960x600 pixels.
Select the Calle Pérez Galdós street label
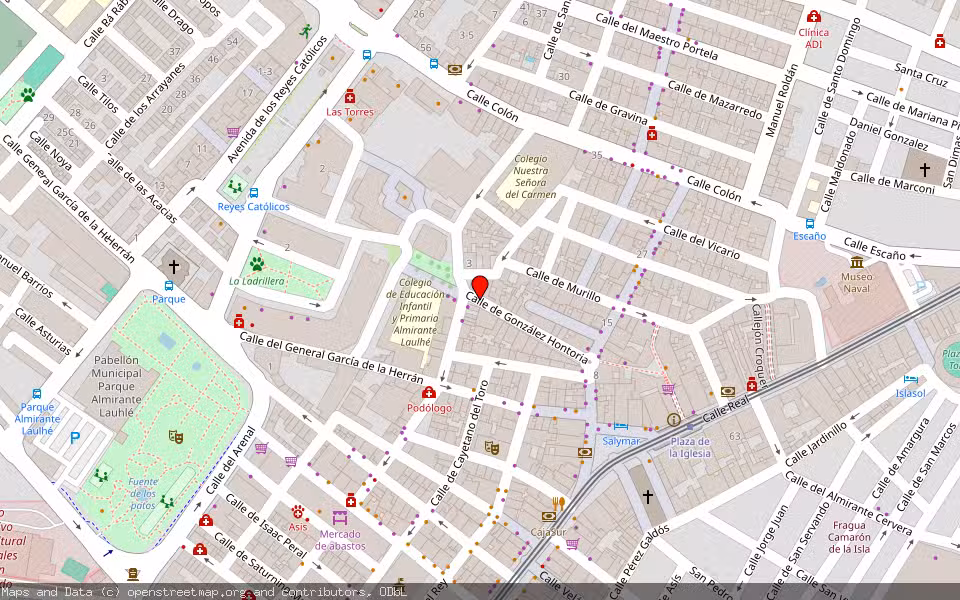tap(640, 562)
